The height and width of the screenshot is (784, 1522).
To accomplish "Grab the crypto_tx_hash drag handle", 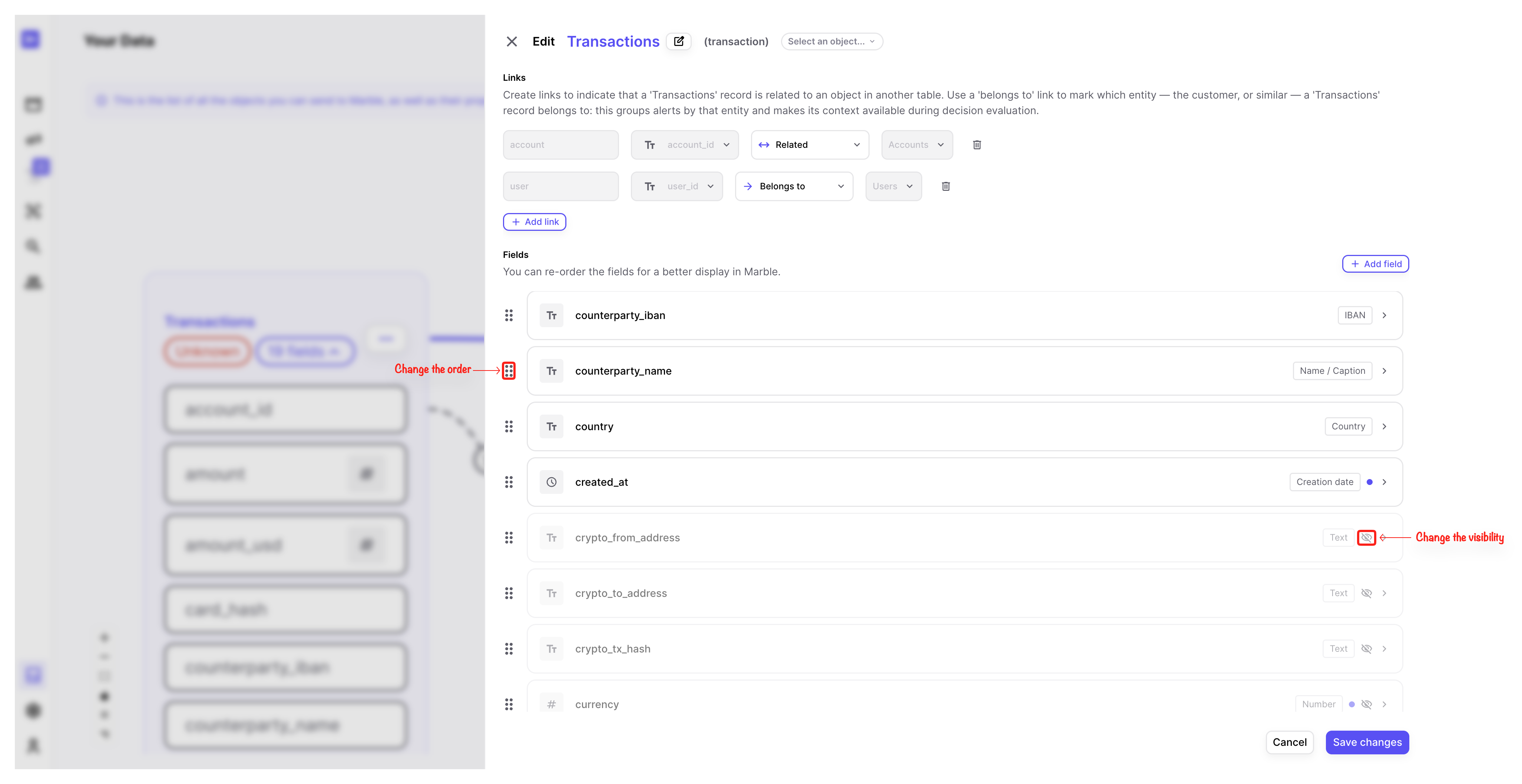I will pos(509,649).
